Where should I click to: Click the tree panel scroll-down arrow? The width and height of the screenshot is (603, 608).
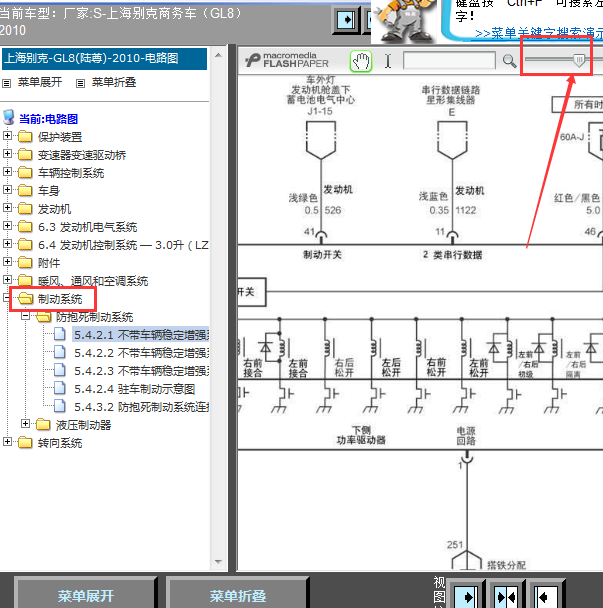click(218, 561)
